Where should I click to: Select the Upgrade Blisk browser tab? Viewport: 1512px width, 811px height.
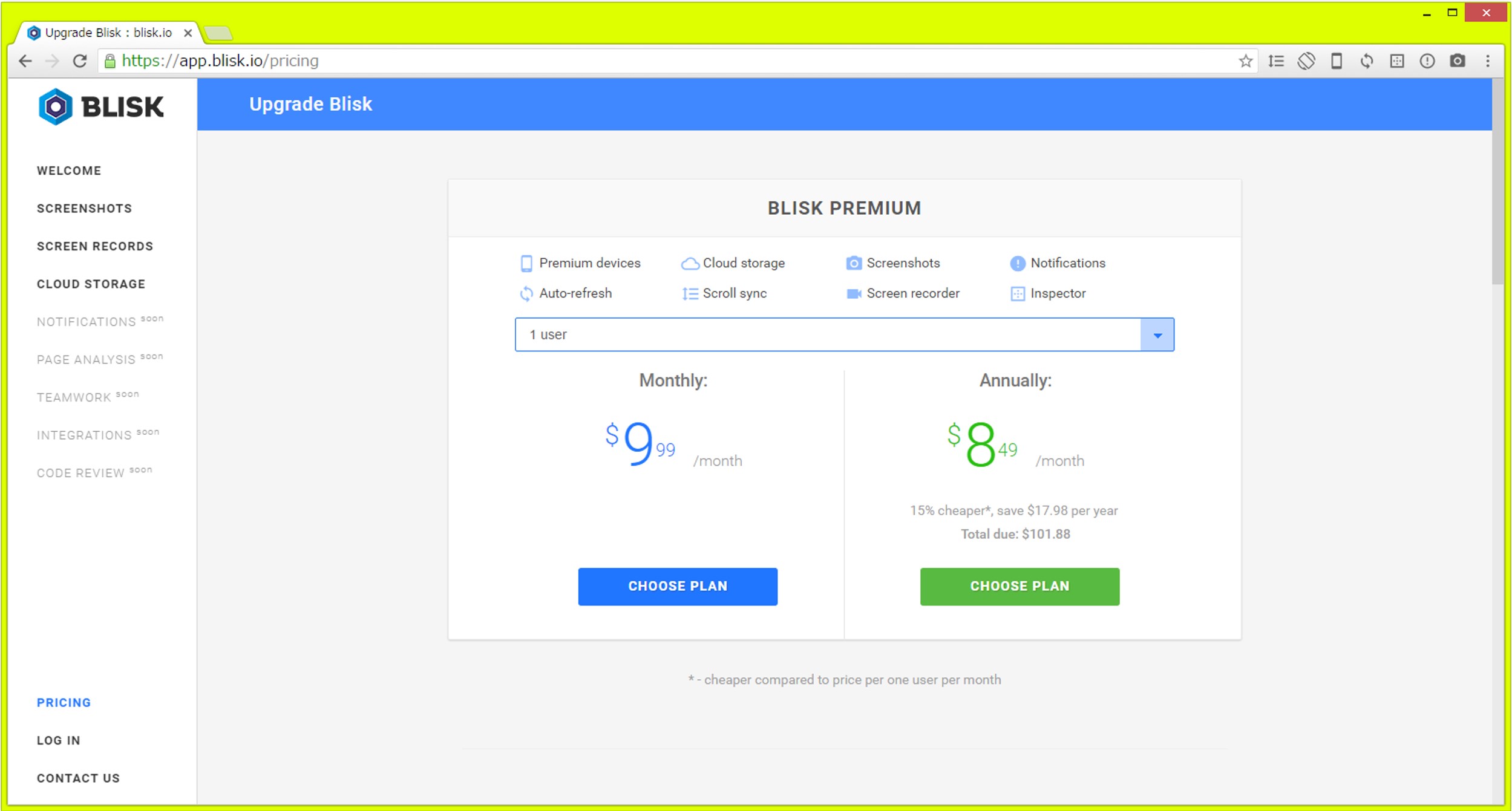(108, 33)
